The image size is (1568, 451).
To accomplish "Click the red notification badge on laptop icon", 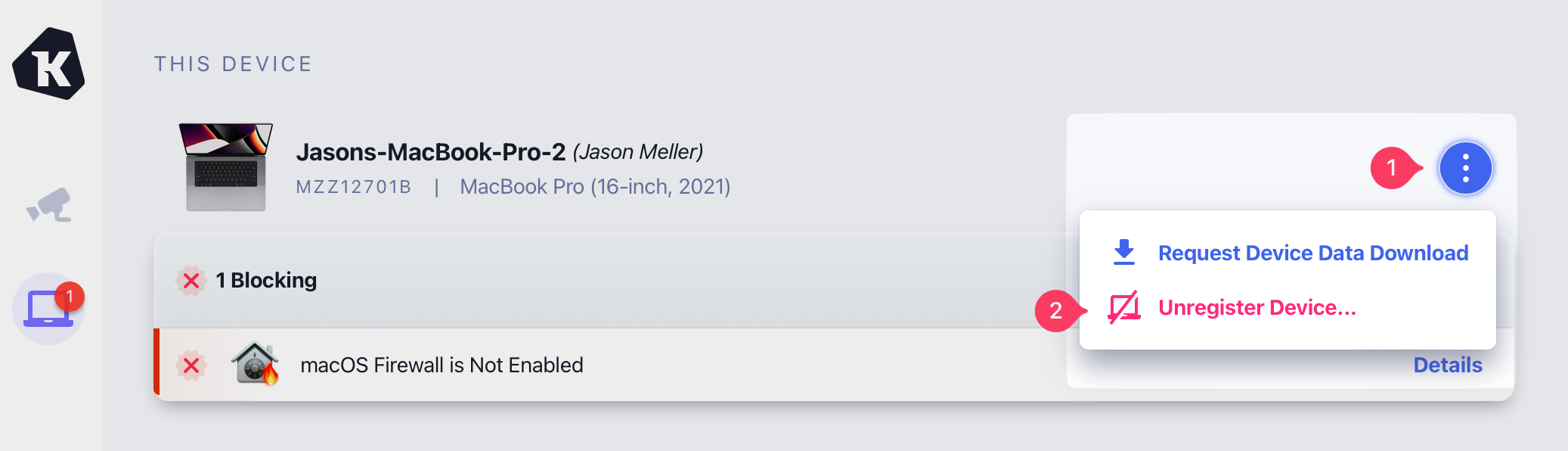I will pyautogui.click(x=70, y=297).
